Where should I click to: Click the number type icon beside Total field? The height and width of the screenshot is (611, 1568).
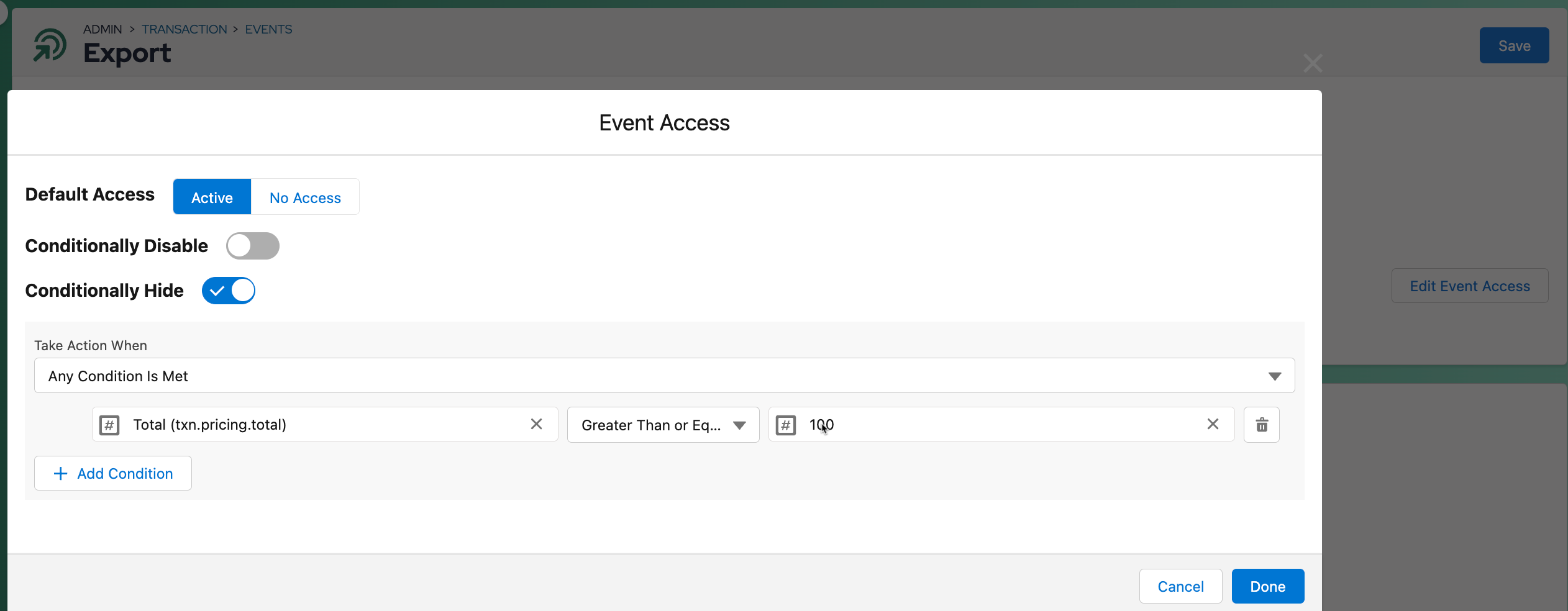(x=109, y=425)
